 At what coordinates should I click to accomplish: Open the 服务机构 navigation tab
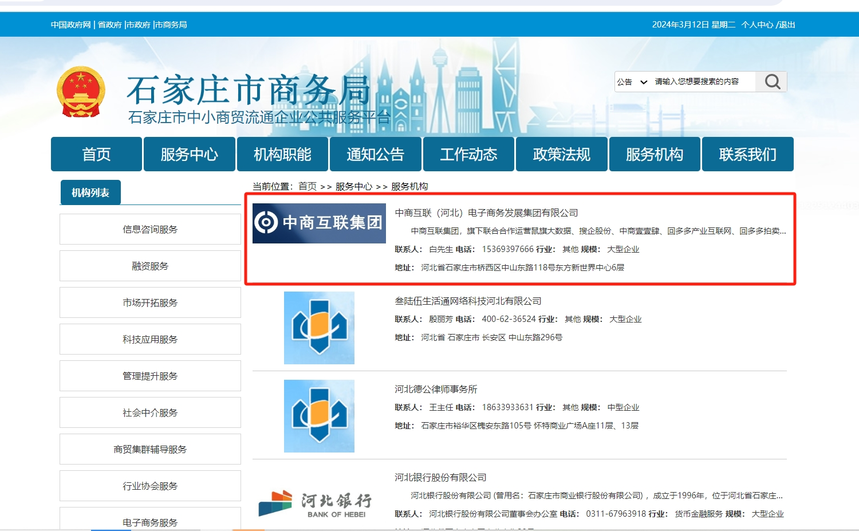click(655, 154)
